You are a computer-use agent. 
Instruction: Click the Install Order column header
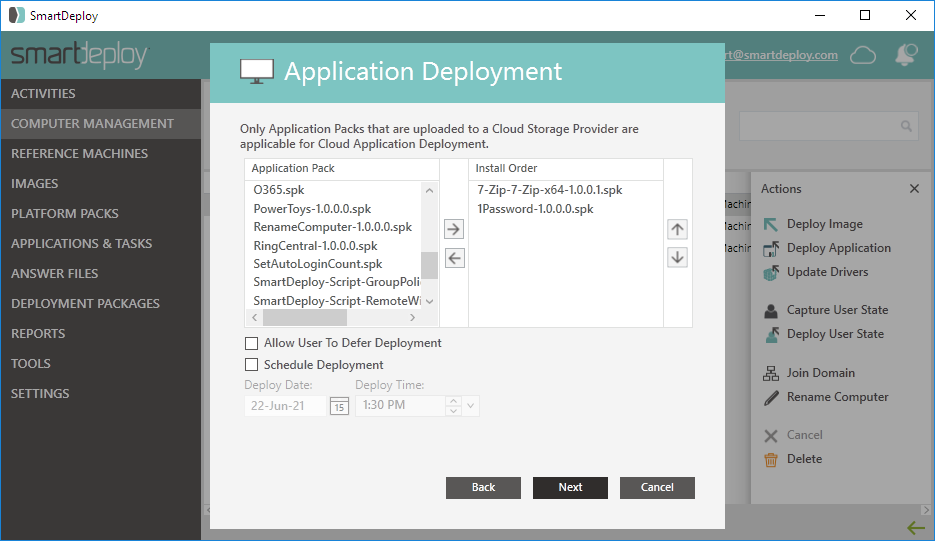click(x=565, y=169)
